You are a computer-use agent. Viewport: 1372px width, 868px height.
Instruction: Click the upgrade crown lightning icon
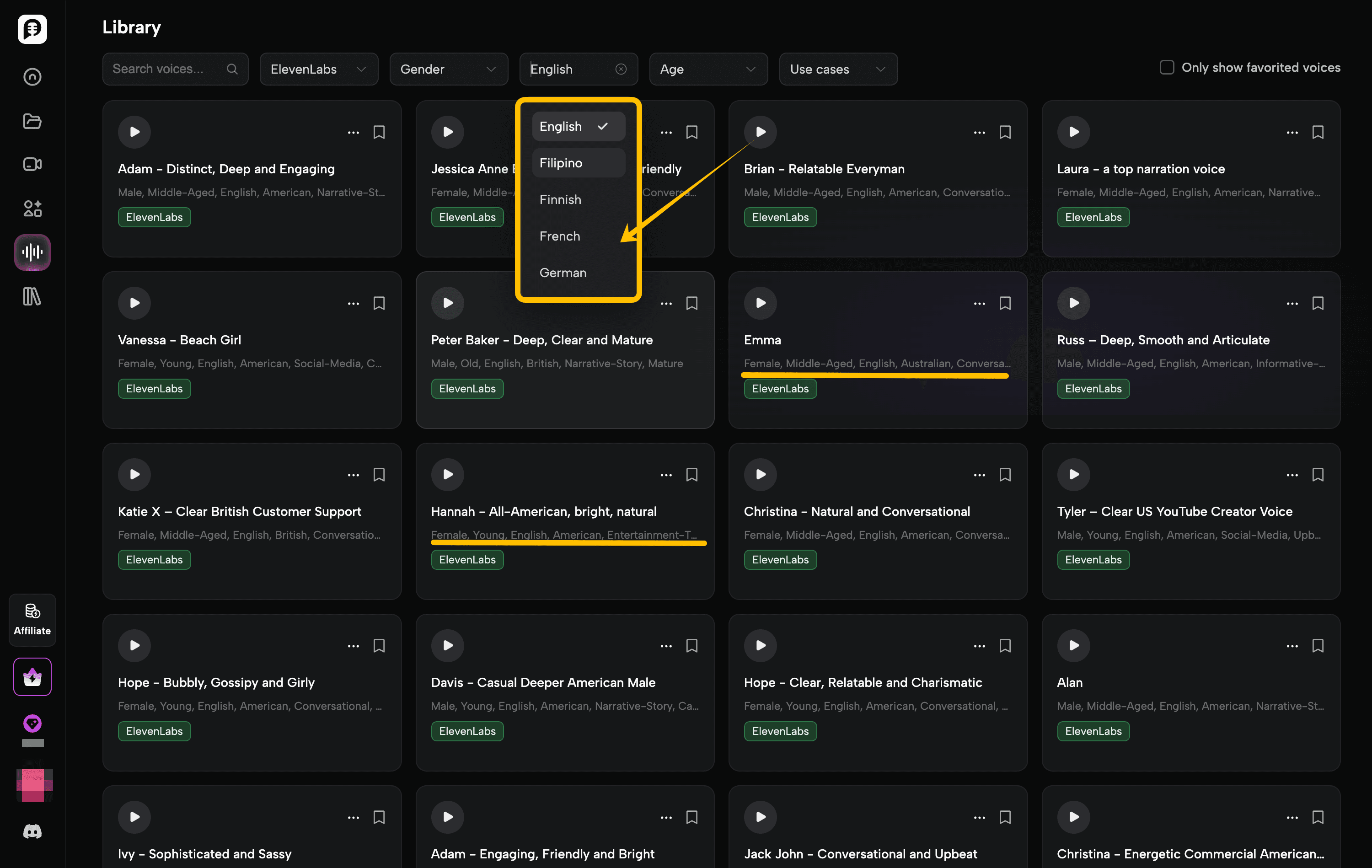pyautogui.click(x=32, y=676)
